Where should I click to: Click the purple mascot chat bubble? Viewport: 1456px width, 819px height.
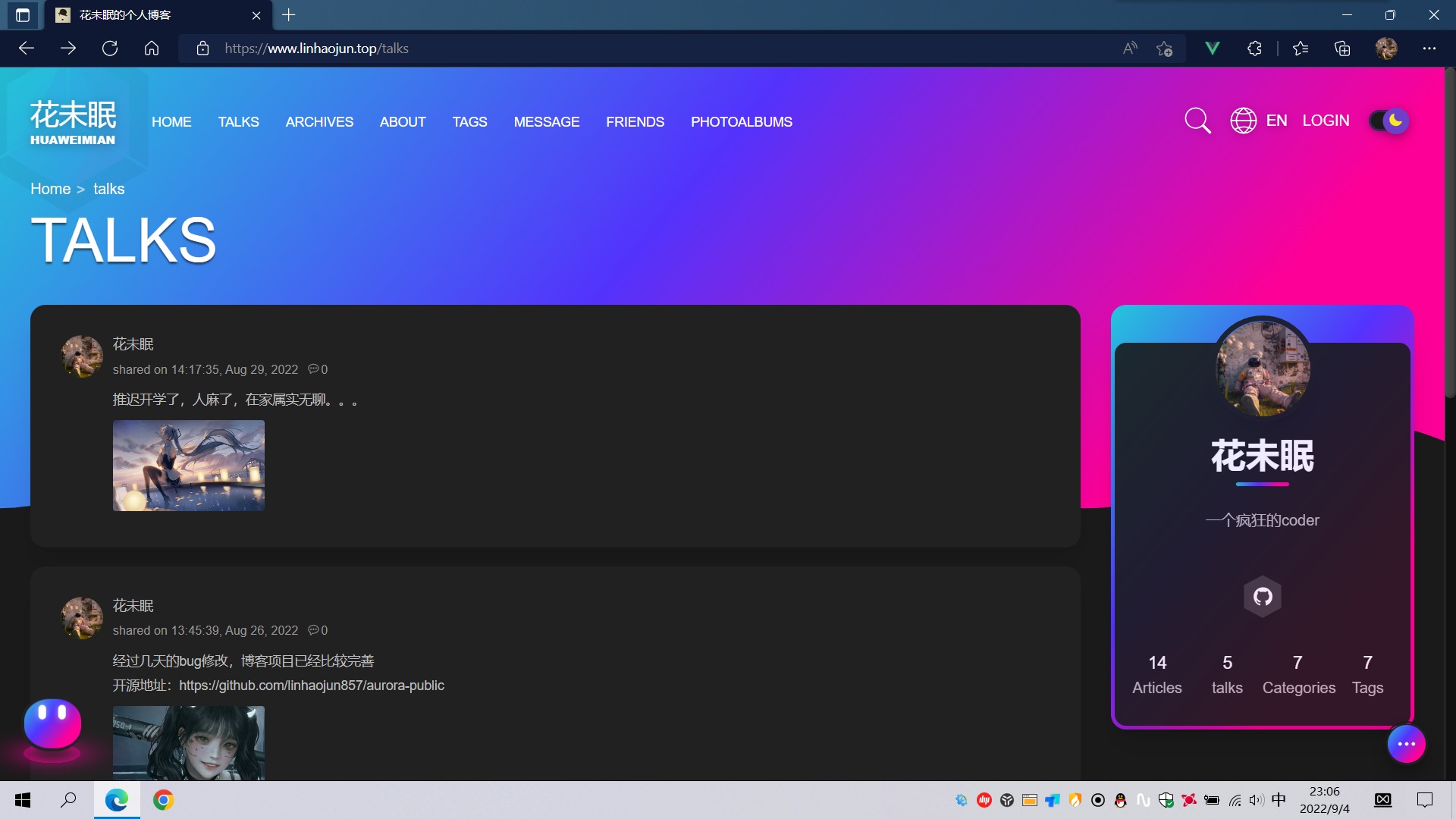52,724
